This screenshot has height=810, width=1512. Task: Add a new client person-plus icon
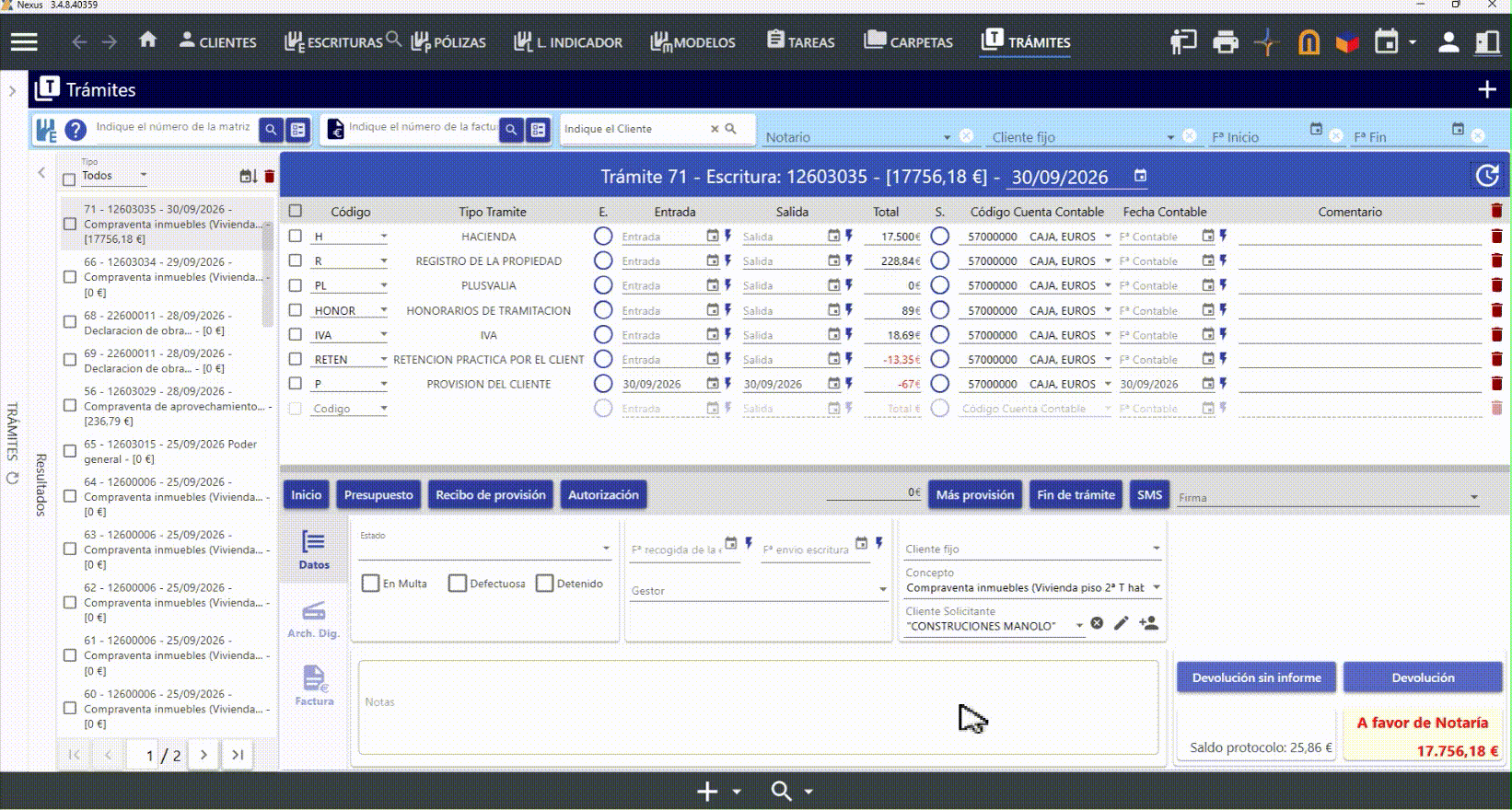pyautogui.click(x=1148, y=623)
